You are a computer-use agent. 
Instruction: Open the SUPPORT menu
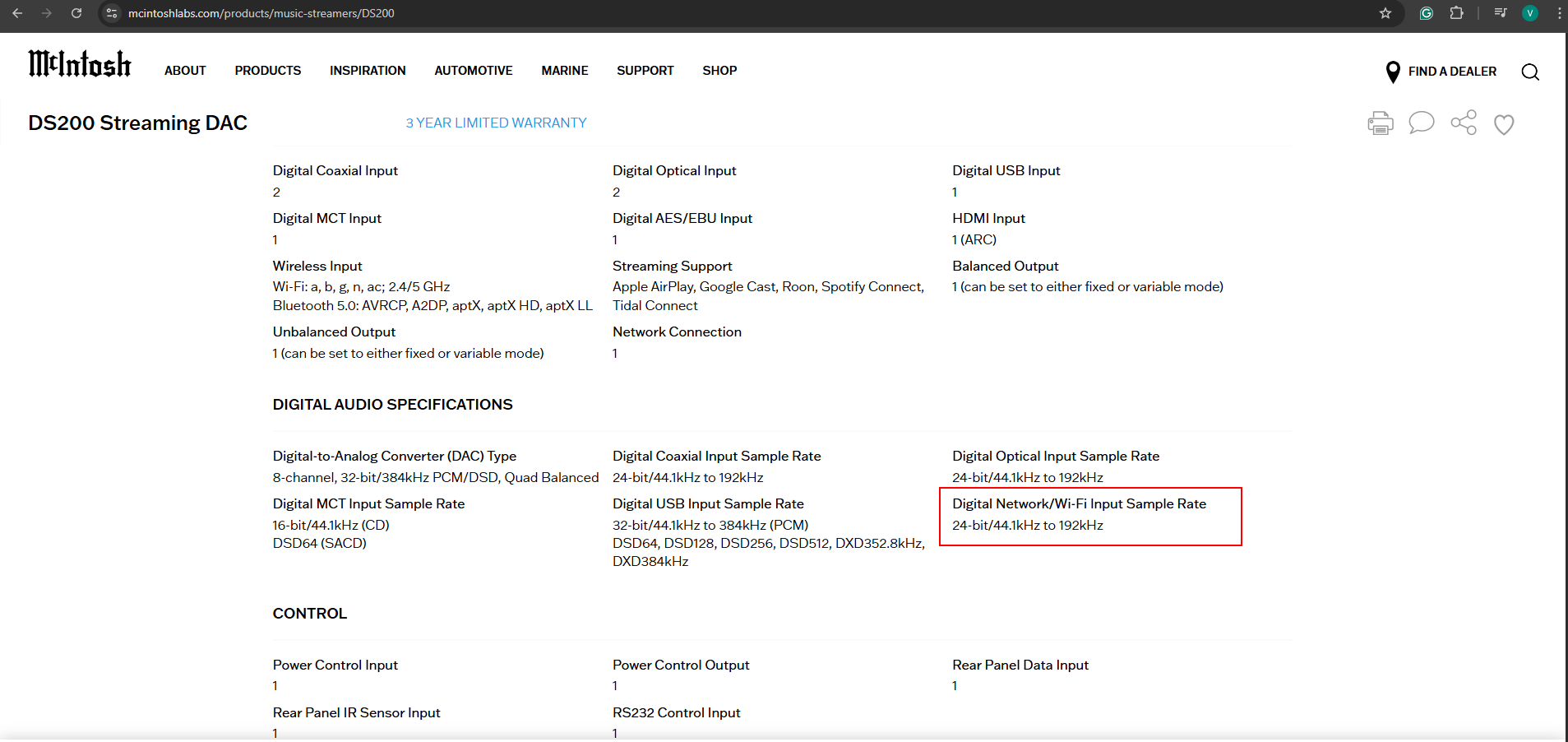pos(645,71)
